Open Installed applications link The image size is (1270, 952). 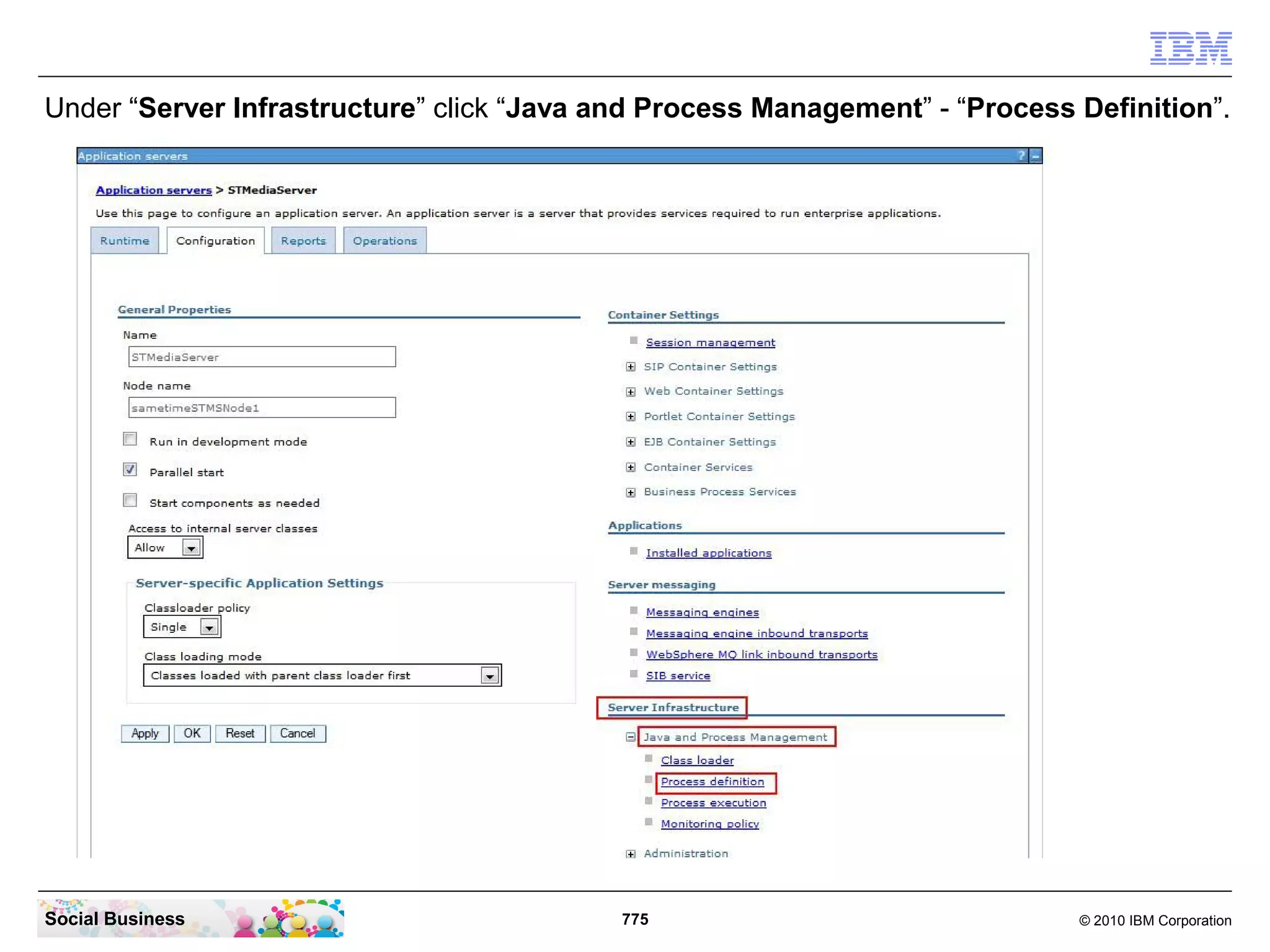coord(709,553)
